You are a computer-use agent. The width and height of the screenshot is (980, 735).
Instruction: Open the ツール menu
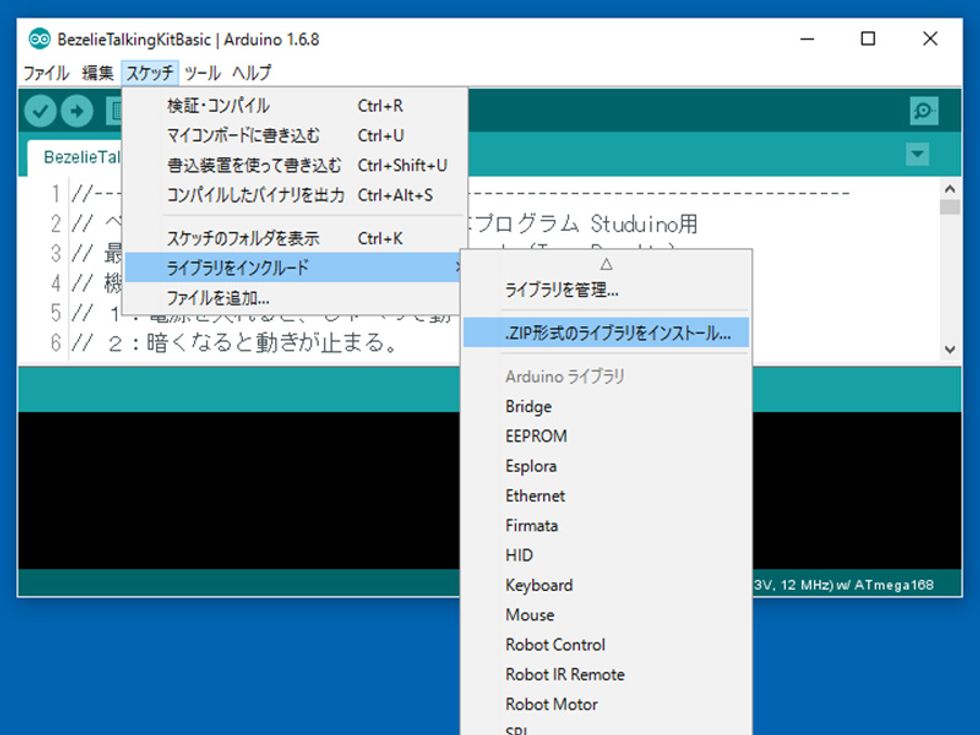(x=202, y=73)
